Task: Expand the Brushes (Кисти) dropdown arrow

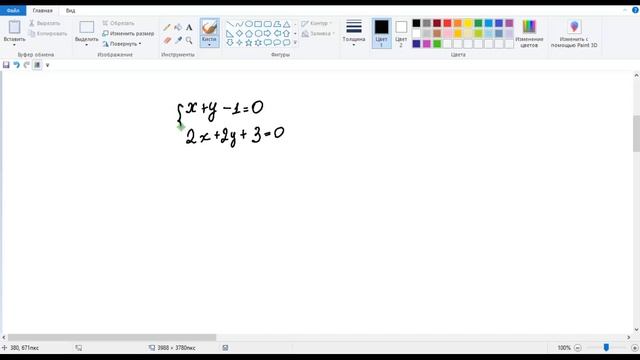Action: [x=209, y=44]
